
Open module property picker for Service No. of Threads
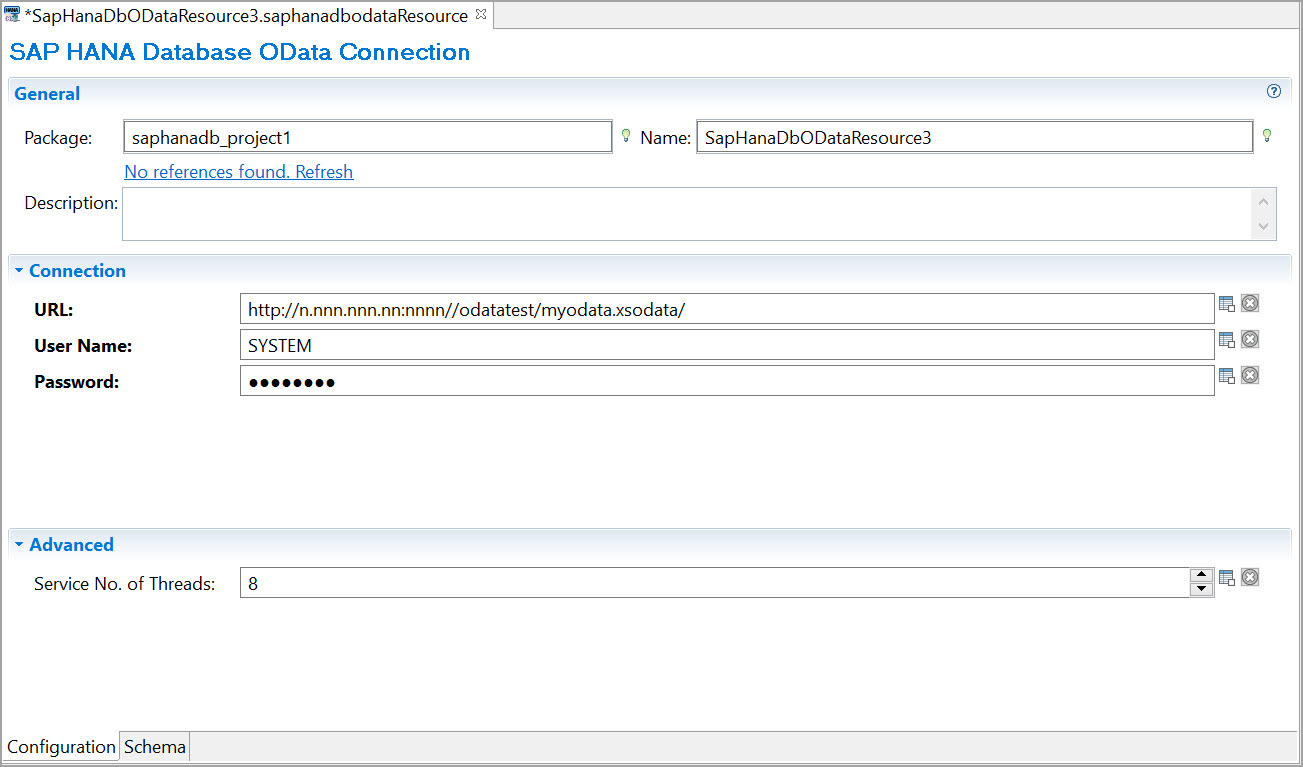tap(1227, 578)
